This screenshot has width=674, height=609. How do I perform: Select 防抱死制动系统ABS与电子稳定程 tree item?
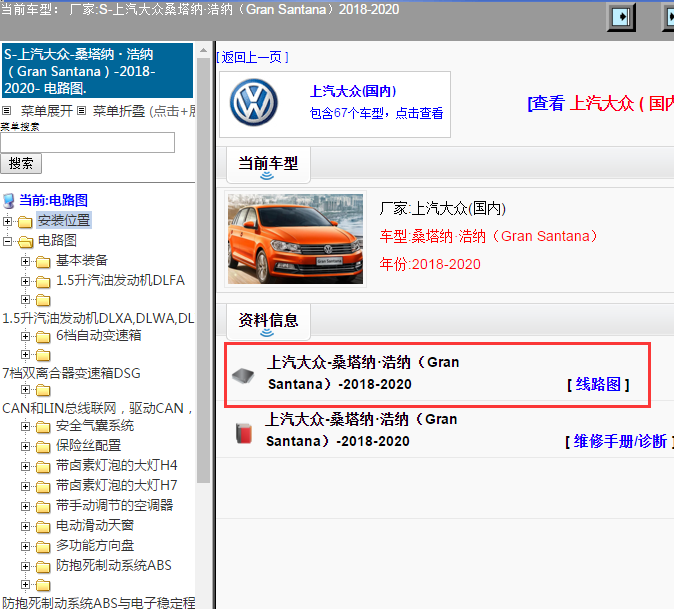98,602
